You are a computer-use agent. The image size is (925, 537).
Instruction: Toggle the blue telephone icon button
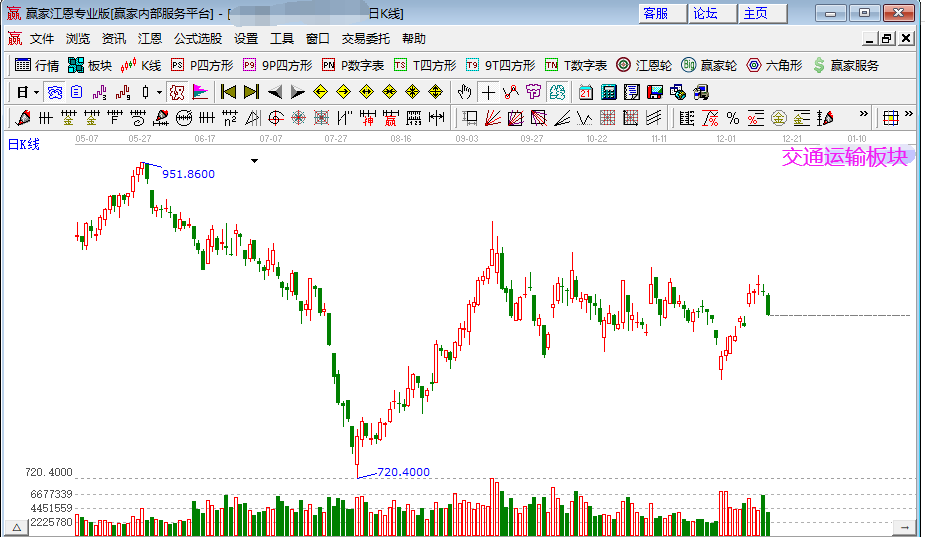[55, 92]
